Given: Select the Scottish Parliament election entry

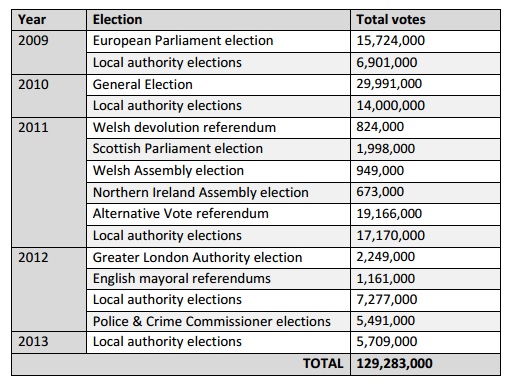Looking at the screenshot, I should point(218,149).
